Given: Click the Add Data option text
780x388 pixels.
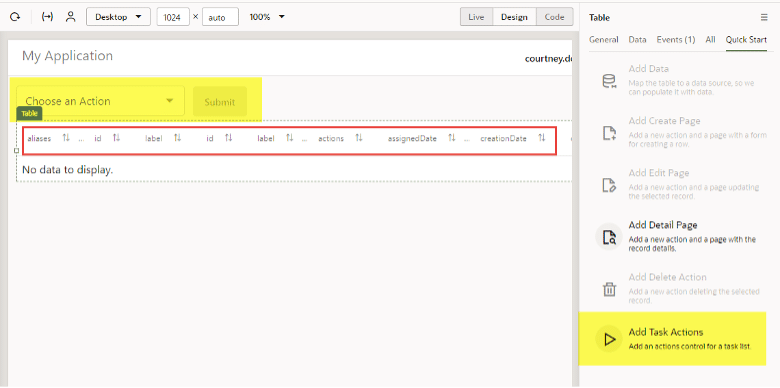Looking at the screenshot, I should tap(648, 69).
